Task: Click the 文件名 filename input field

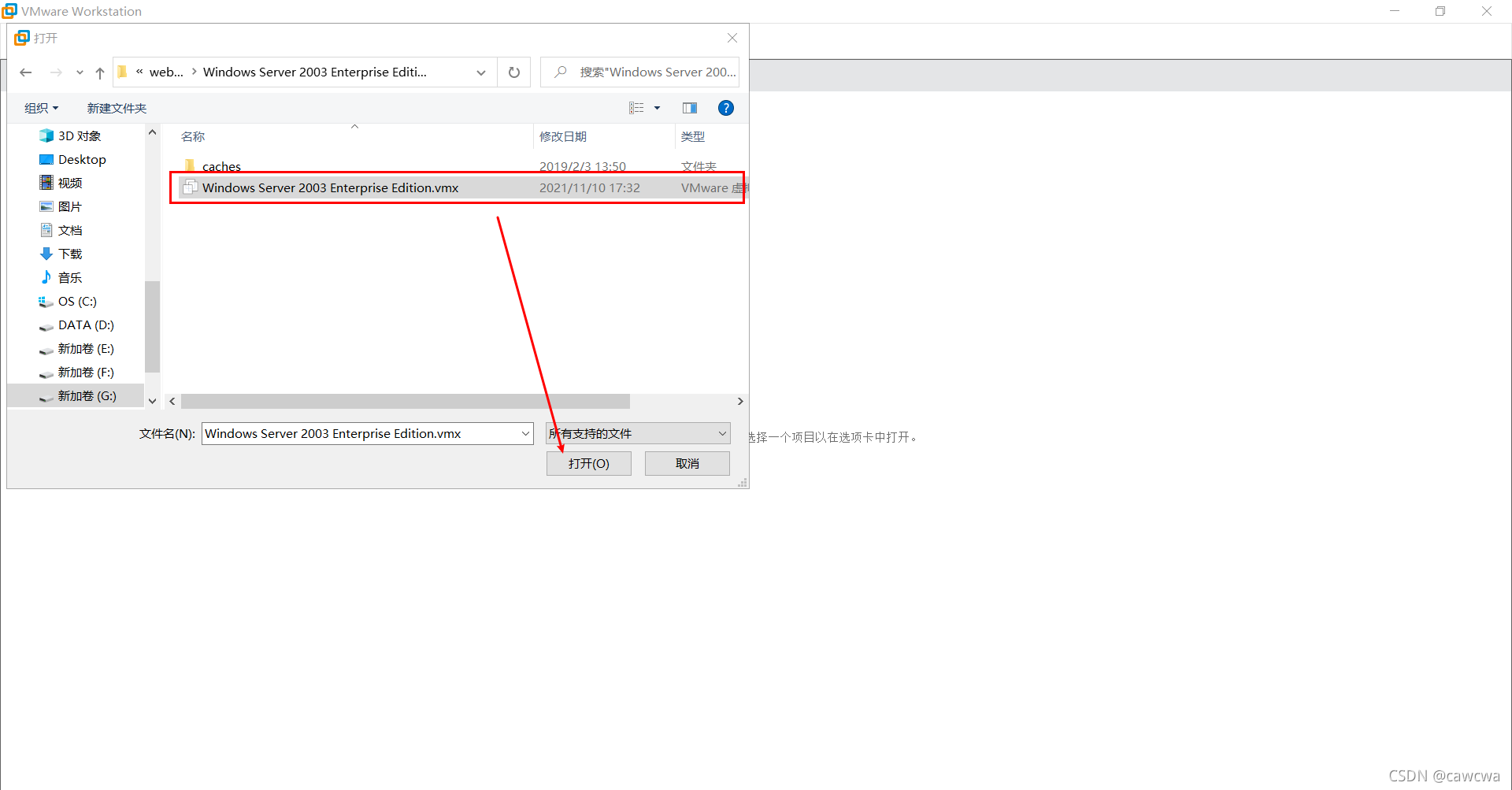Action: [x=361, y=433]
